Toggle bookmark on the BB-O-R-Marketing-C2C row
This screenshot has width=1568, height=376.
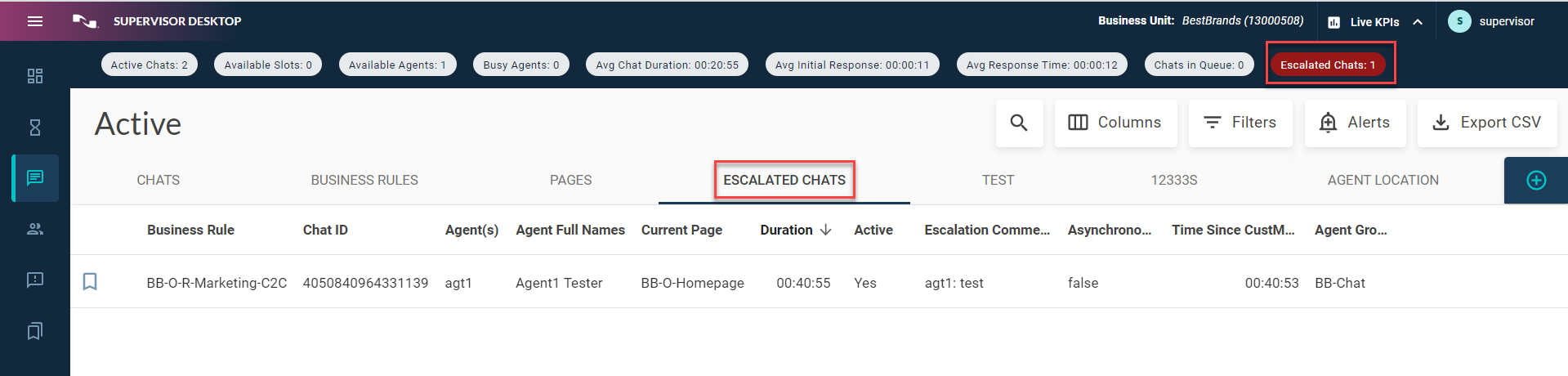pyautogui.click(x=90, y=282)
